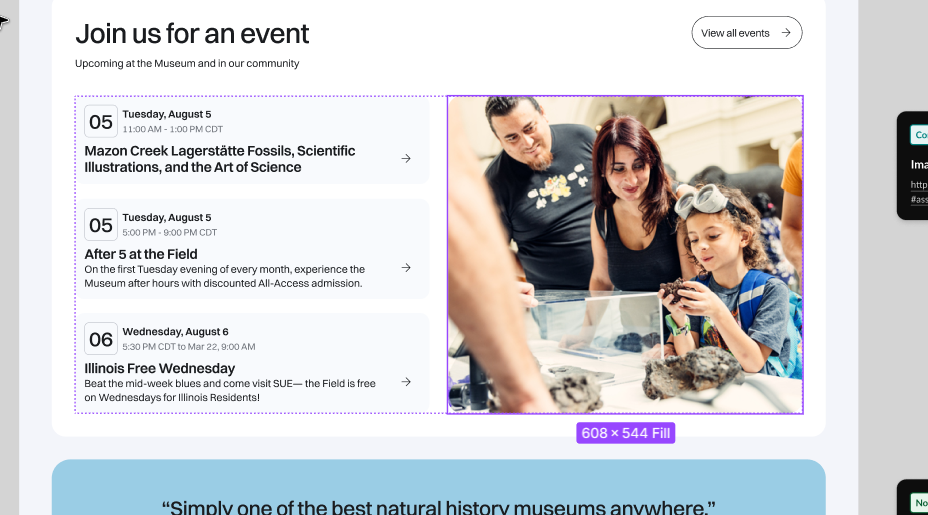Click the arrow icon on Mazon Creek event

[406, 158]
